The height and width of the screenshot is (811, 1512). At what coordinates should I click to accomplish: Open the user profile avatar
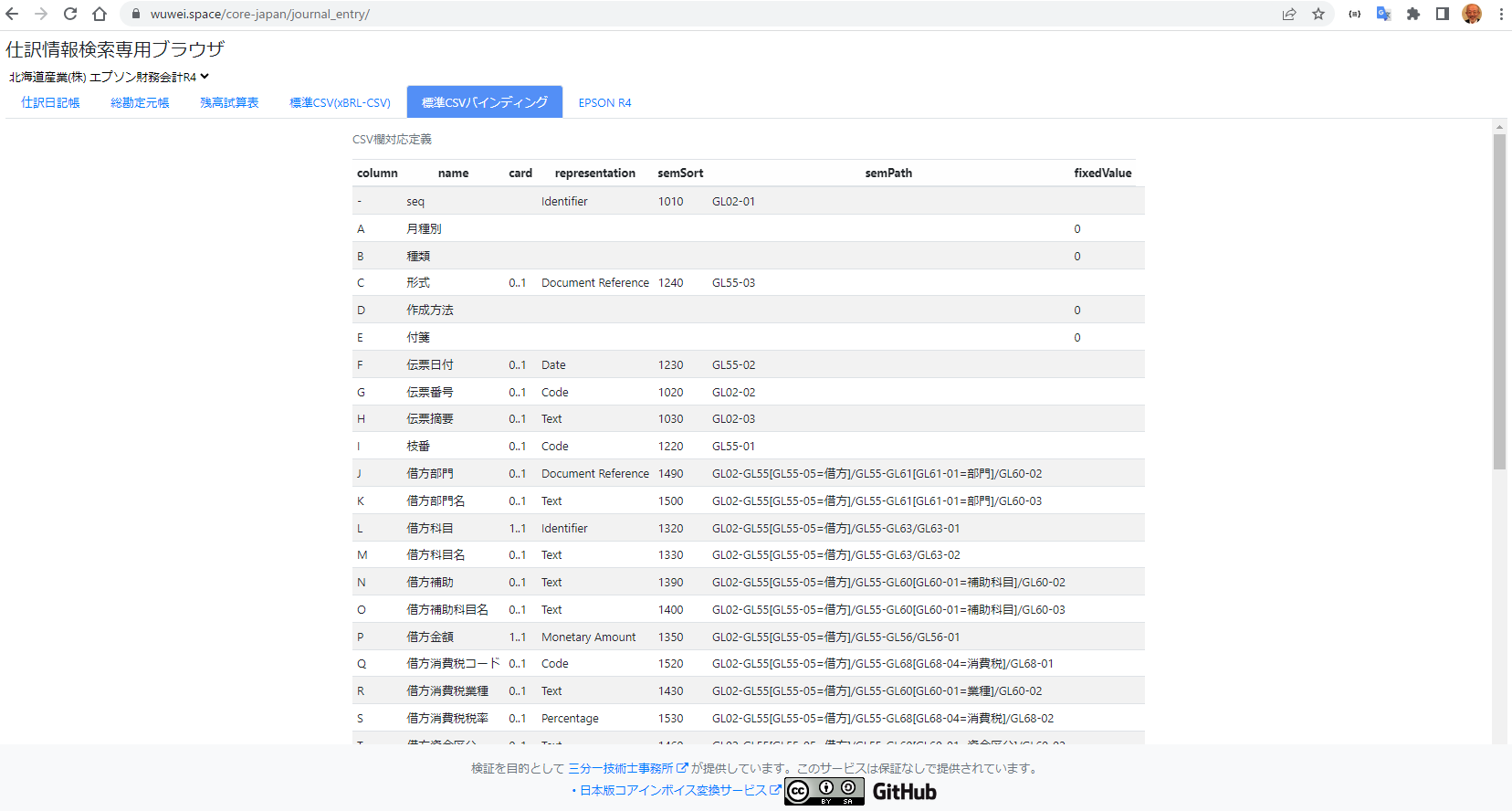[1471, 14]
